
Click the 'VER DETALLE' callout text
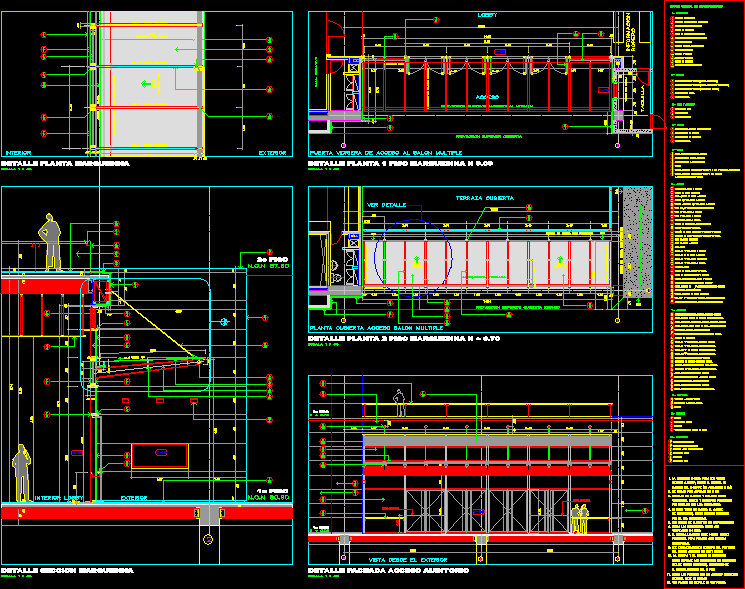[x=386, y=205]
